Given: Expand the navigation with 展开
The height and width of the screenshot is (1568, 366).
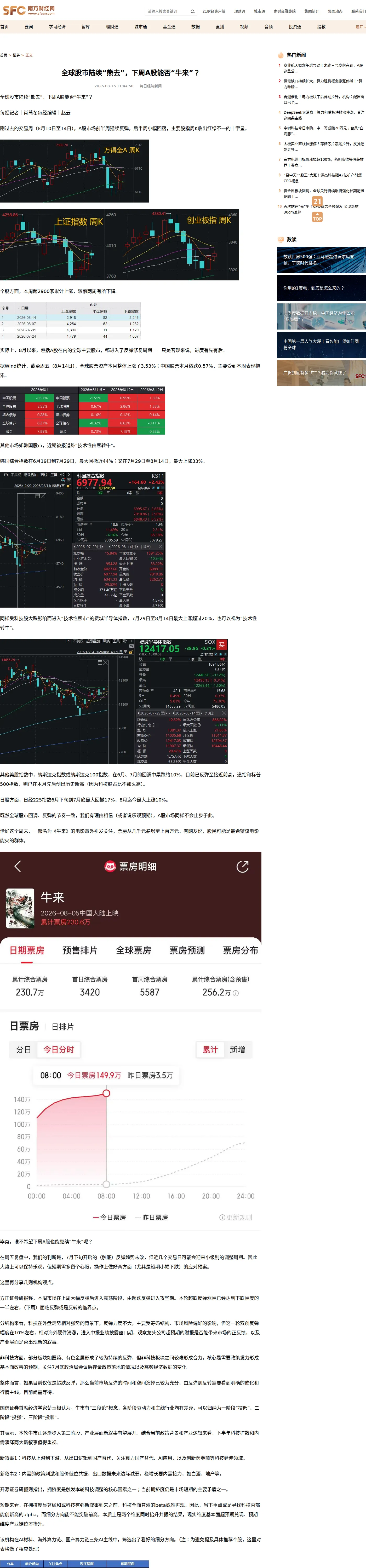Looking at the screenshot, I should pos(360,27).
